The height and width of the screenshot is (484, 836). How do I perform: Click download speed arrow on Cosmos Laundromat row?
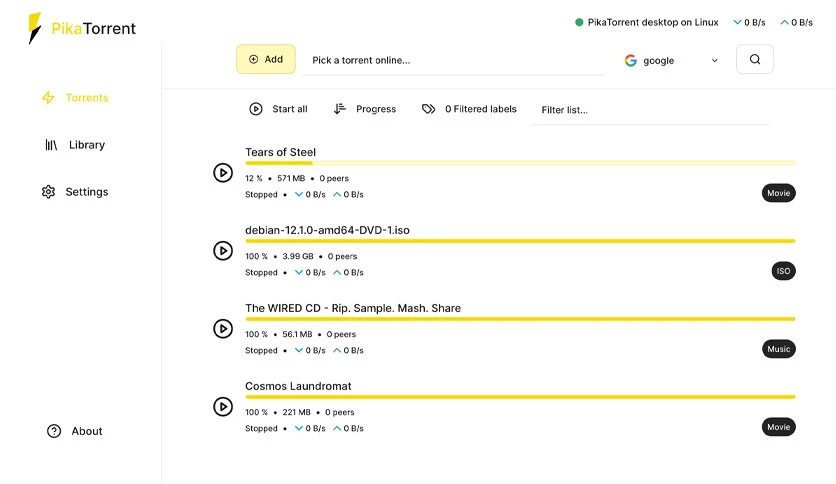pos(299,428)
